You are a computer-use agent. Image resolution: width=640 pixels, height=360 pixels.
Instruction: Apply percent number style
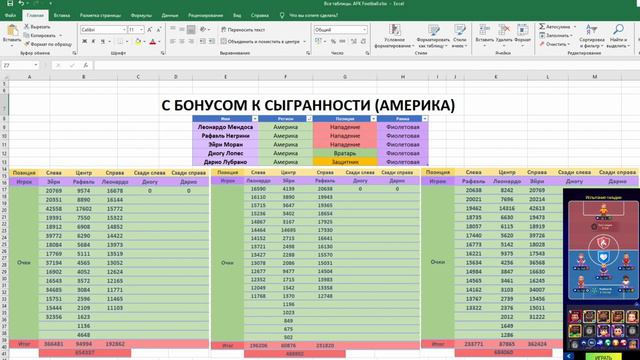333,41
